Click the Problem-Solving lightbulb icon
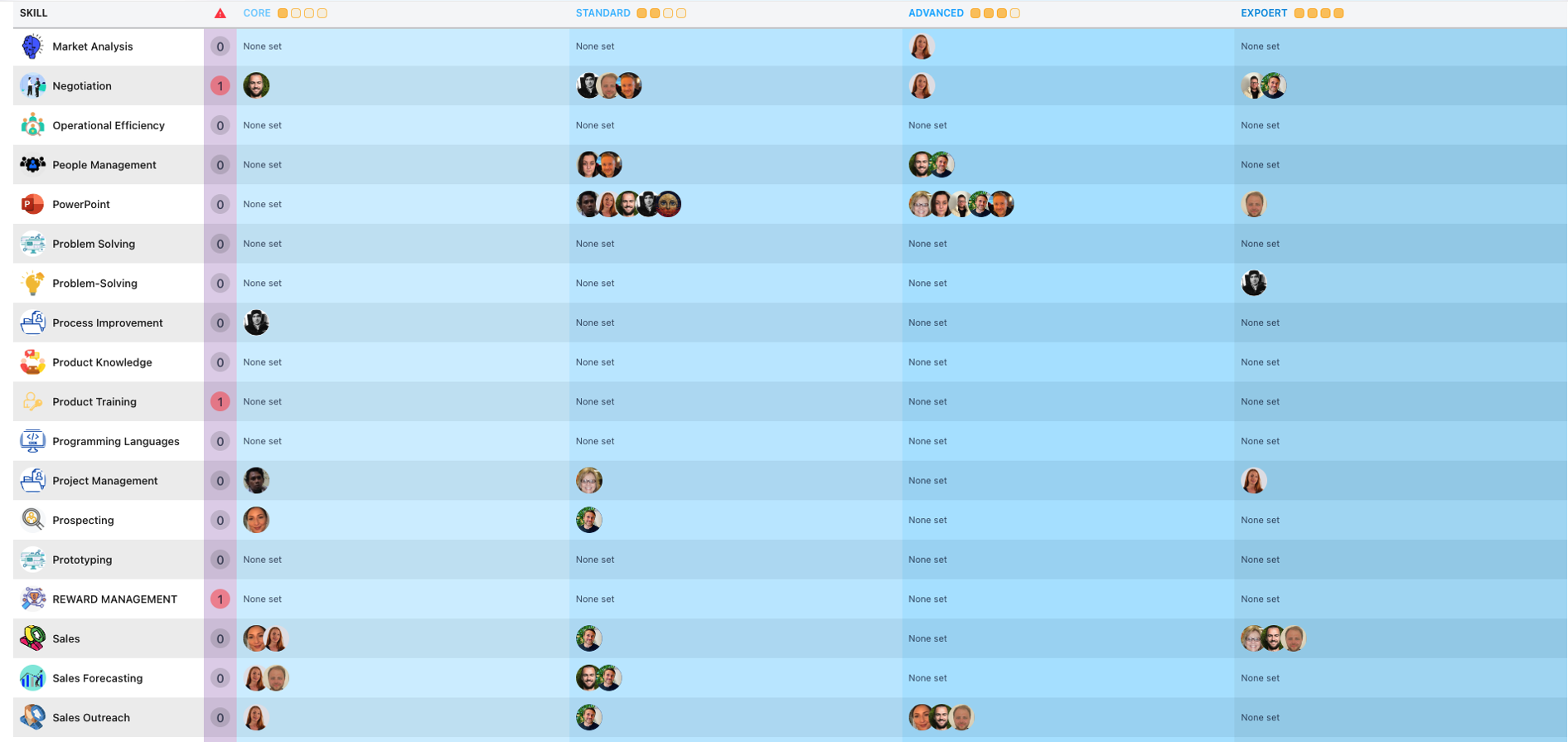 [x=32, y=284]
